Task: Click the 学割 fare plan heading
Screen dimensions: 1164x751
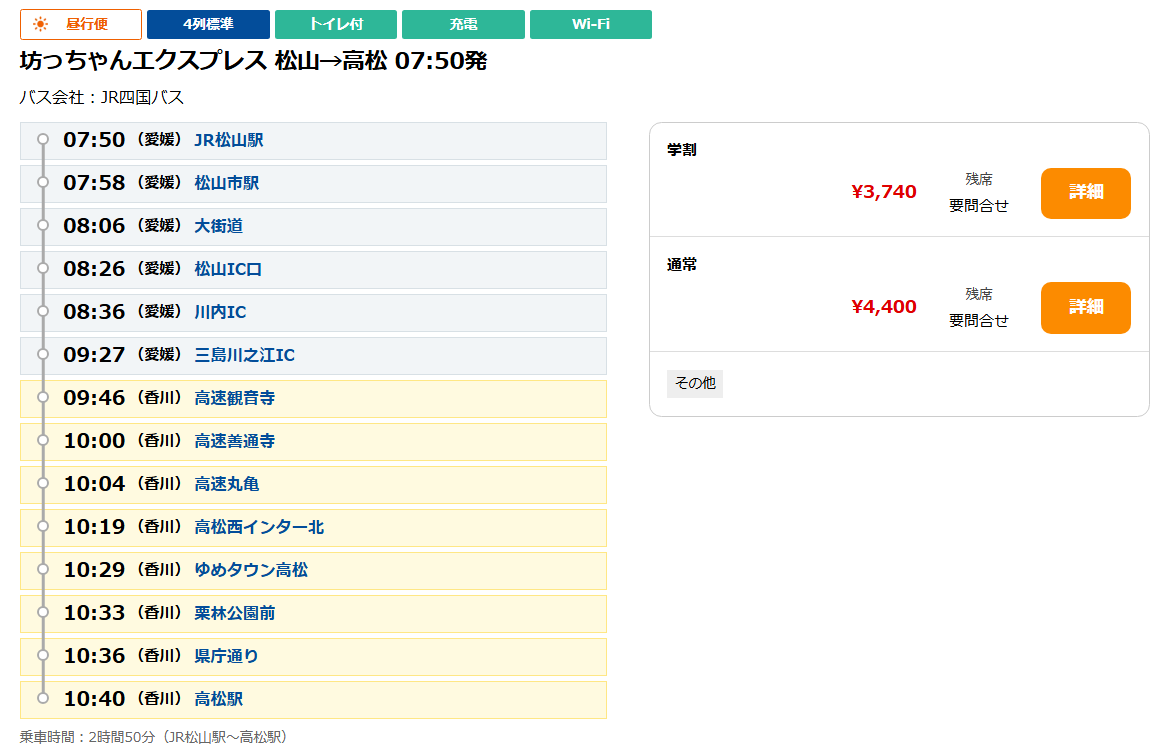Action: point(681,150)
